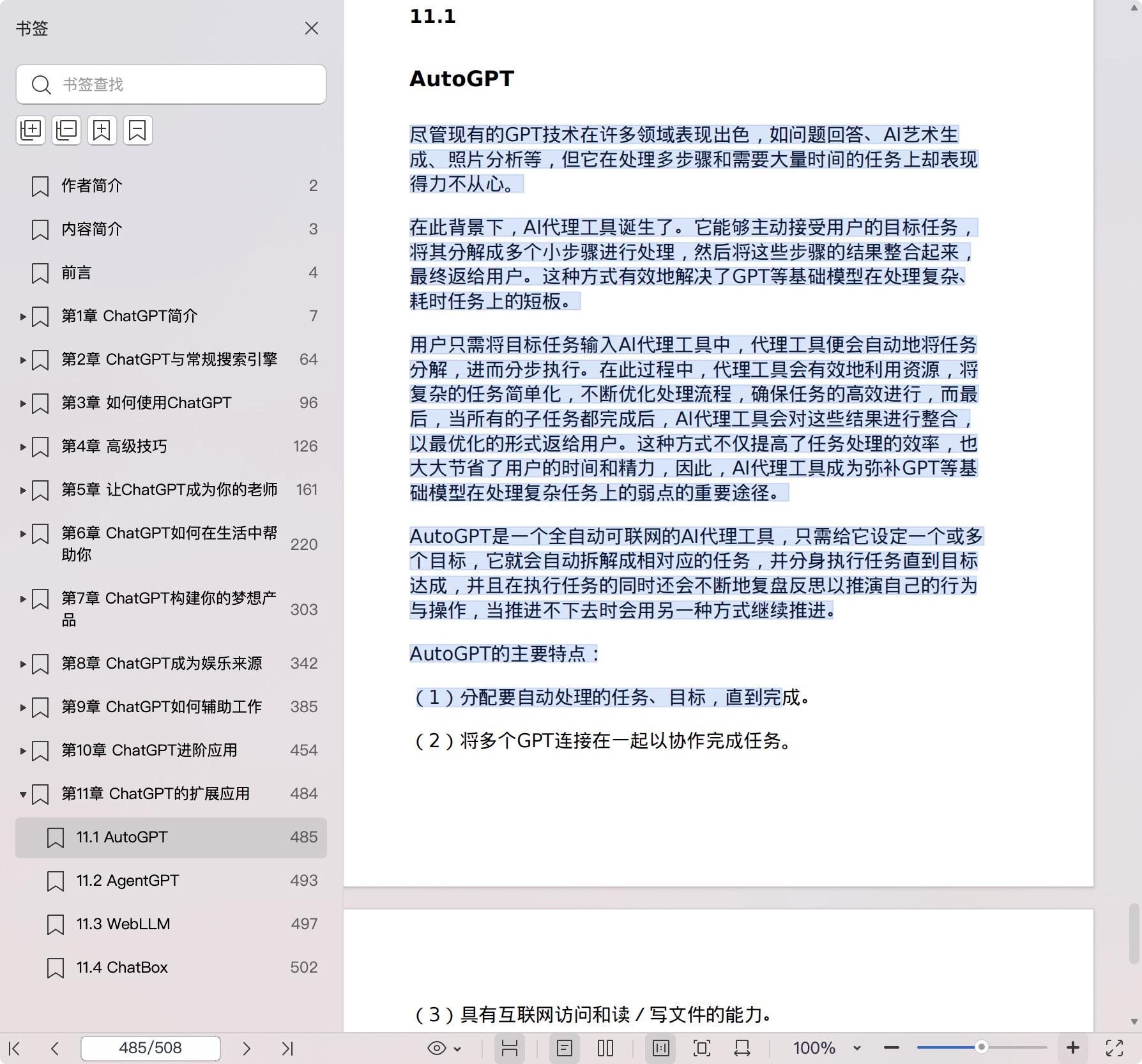Click page number field 485/508
This screenshot has width=1142, height=1064.
click(151, 1048)
